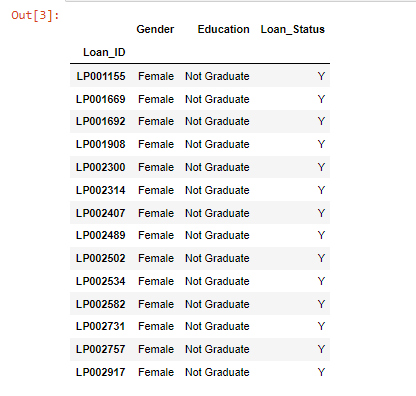Click Not Graduate in the LP002314 row
This screenshot has width=416, height=396.
click(x=217, y=190)
